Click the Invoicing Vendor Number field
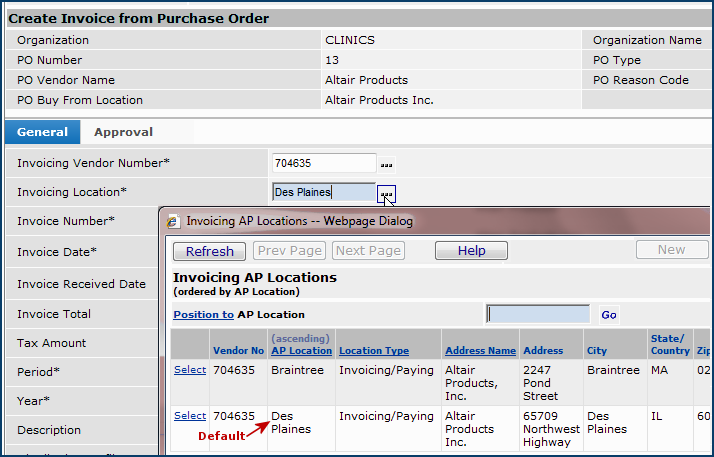 323,163
